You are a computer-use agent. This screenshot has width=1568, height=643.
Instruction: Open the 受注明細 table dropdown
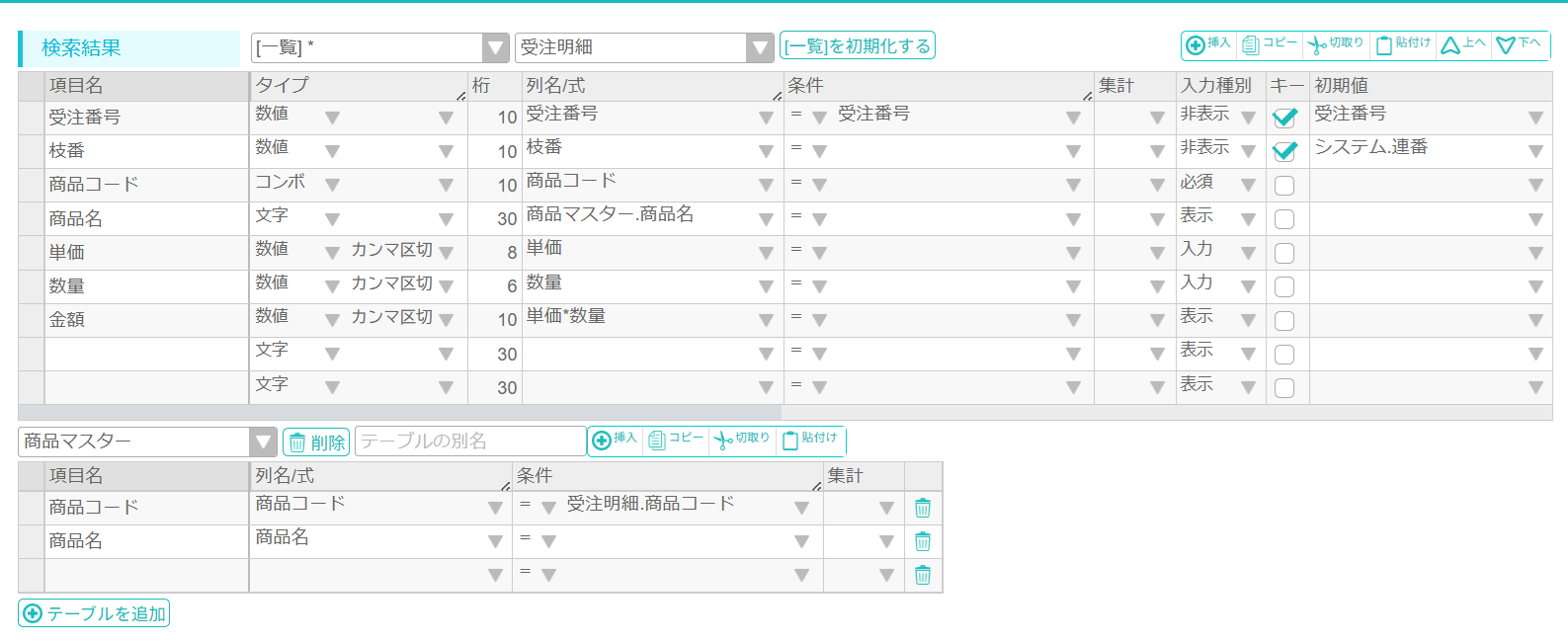tap(759, 47)
